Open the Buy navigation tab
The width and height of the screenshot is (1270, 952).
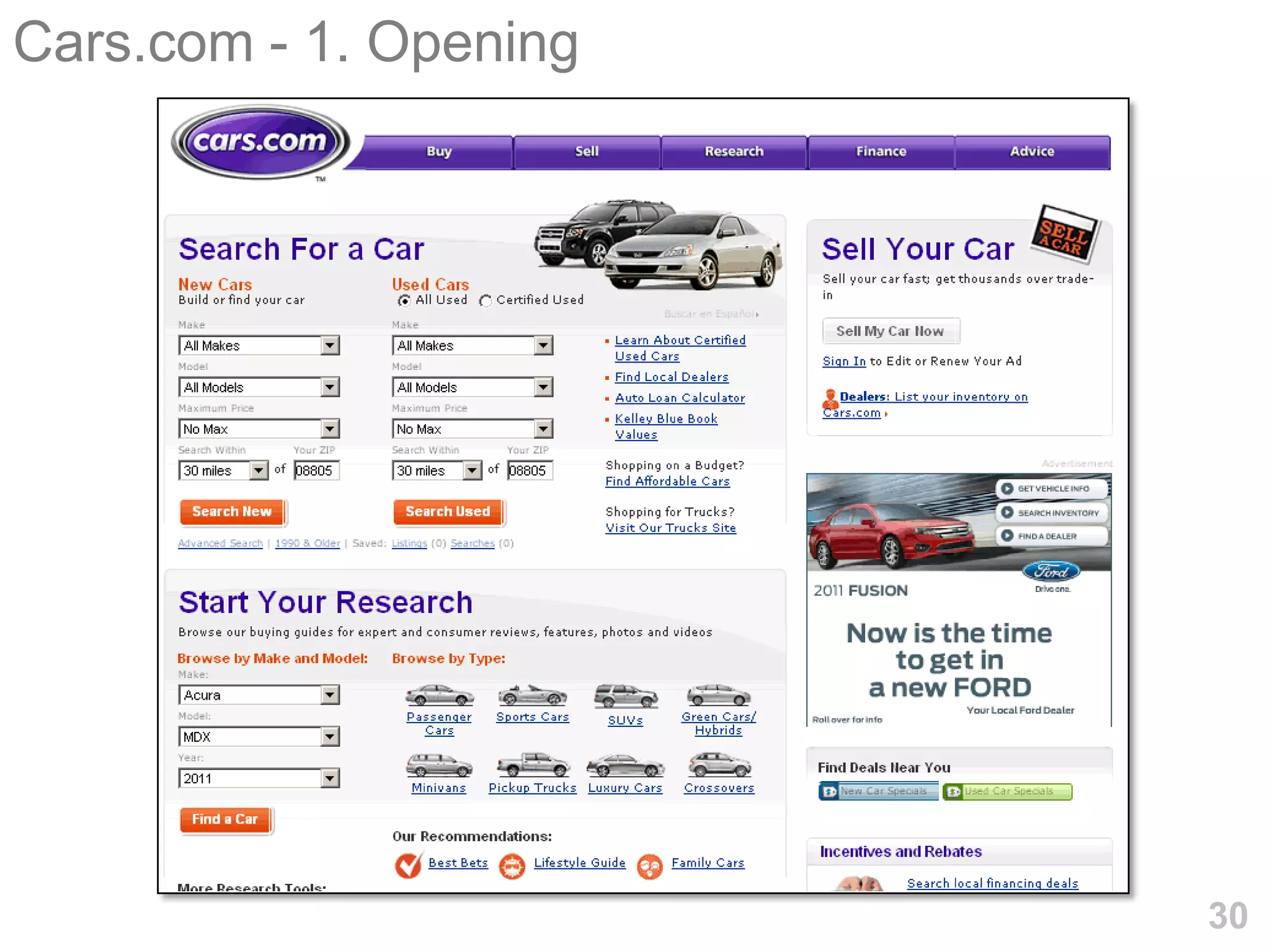click(439, 152)
